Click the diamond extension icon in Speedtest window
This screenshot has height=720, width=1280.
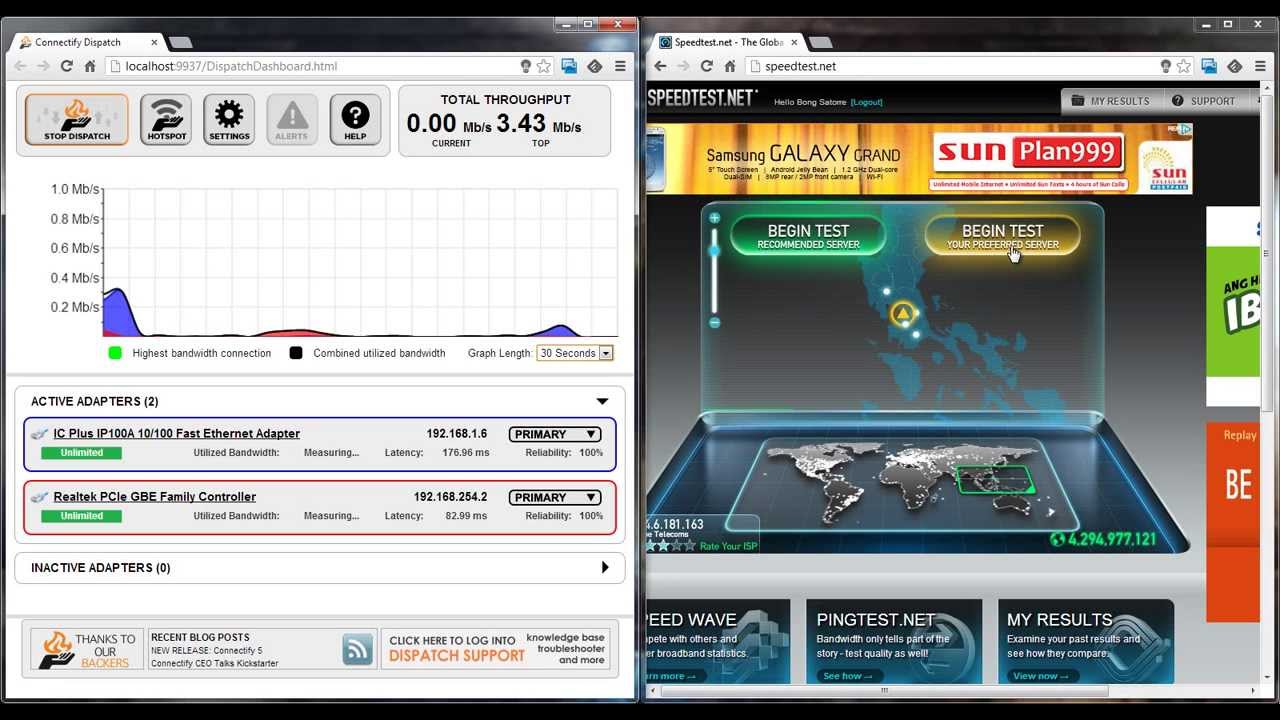pos(1234,66)
